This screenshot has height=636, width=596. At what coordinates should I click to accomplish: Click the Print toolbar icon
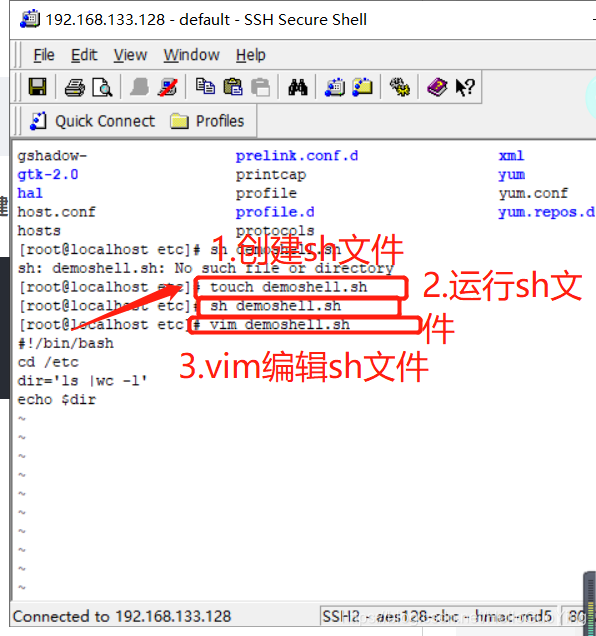(x=75, y=87)
